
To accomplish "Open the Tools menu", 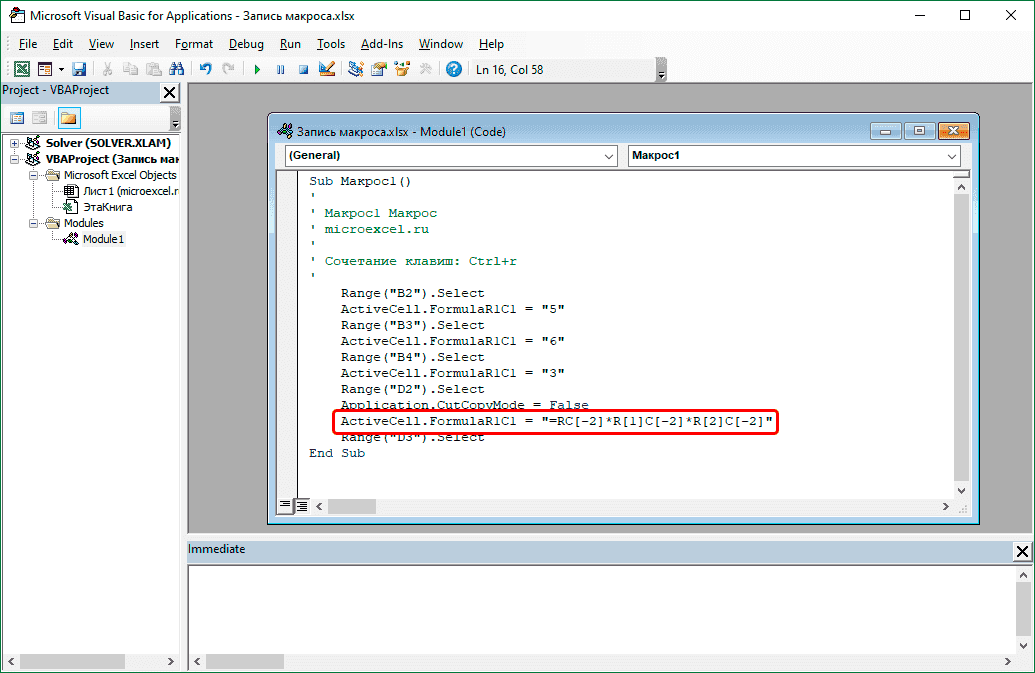I will click(330, 44).
